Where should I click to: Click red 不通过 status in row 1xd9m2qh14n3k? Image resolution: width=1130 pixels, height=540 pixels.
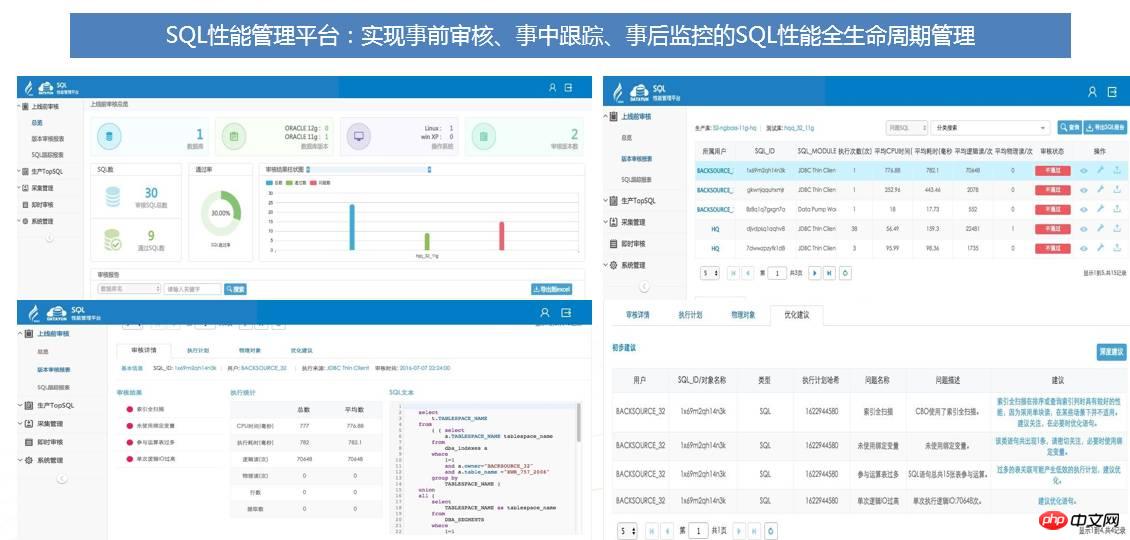tap(1051, 170)
